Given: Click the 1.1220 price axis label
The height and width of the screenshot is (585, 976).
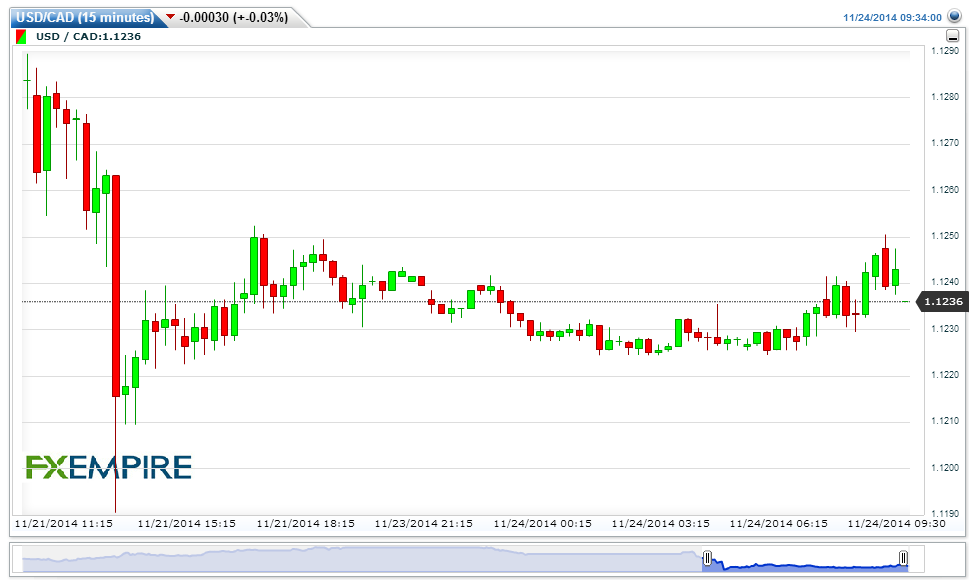Looking at the screenshot, I should click(x=945, y=375).
